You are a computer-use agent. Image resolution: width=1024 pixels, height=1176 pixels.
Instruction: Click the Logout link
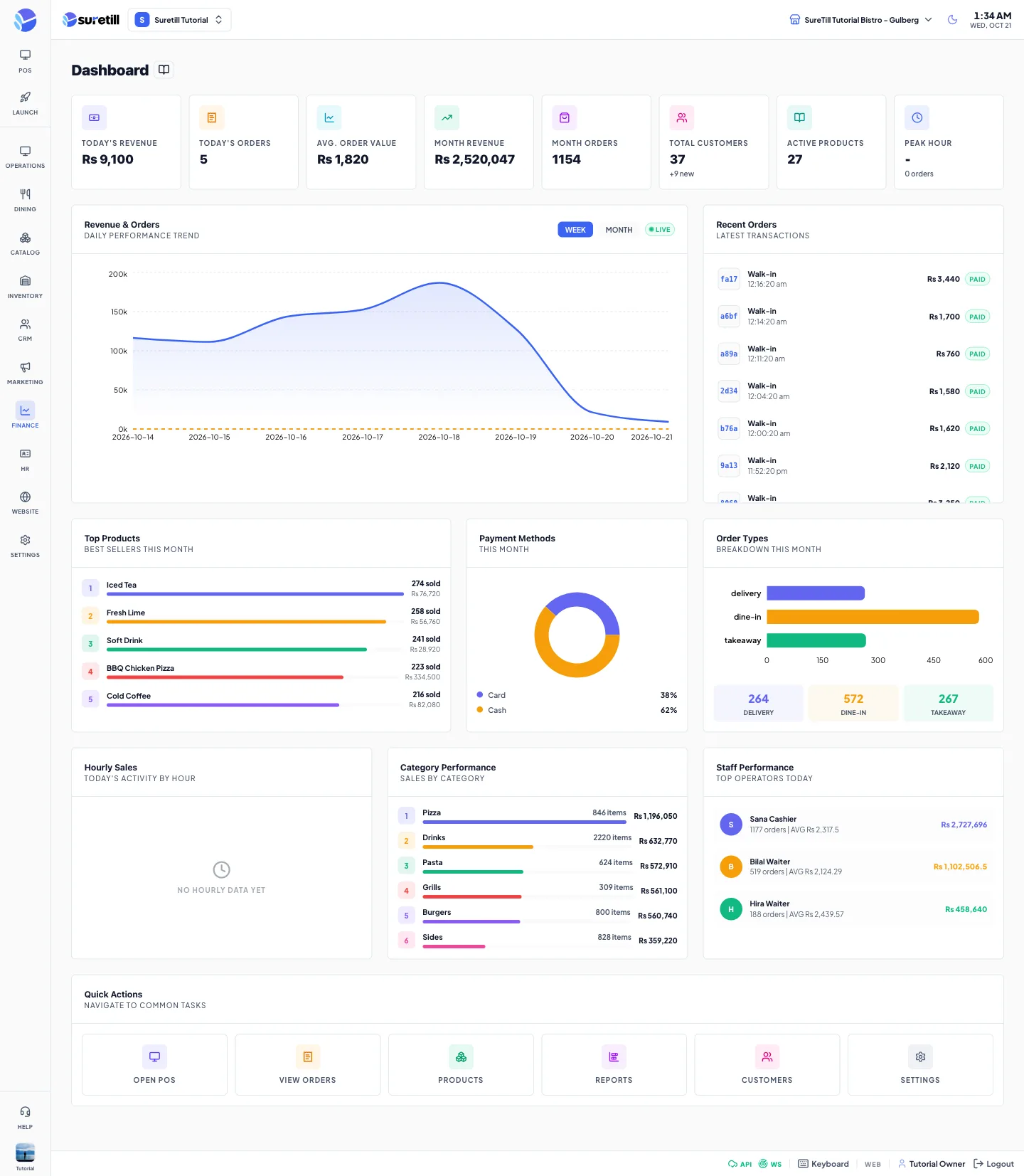[993, 1164]
